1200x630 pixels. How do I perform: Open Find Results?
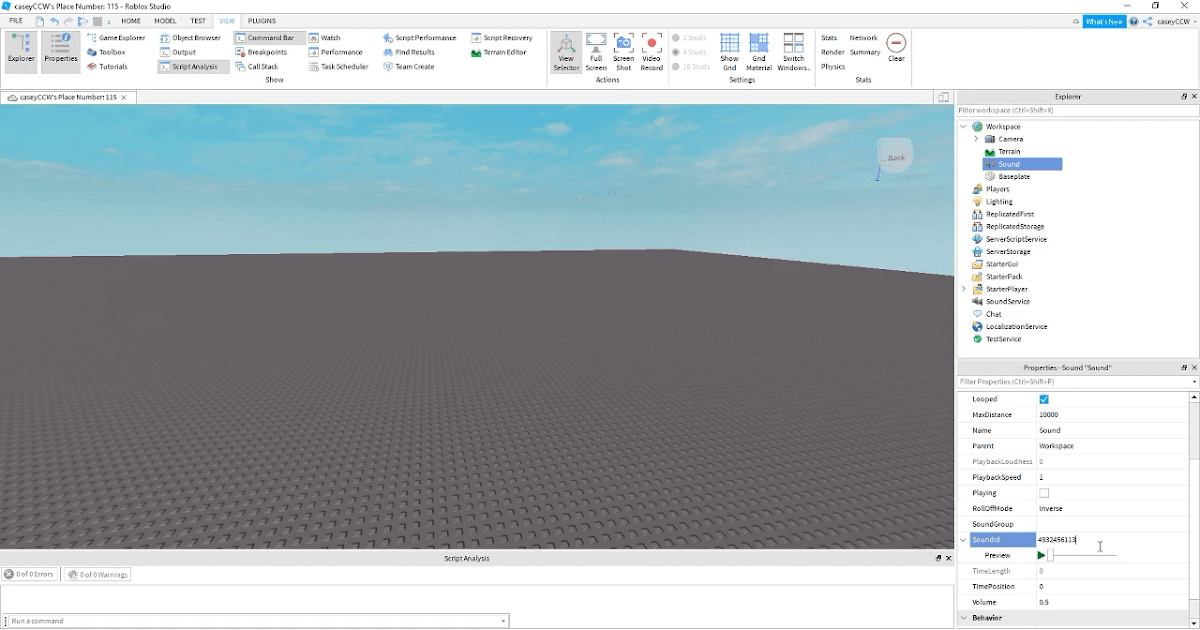tap(408, 52)
